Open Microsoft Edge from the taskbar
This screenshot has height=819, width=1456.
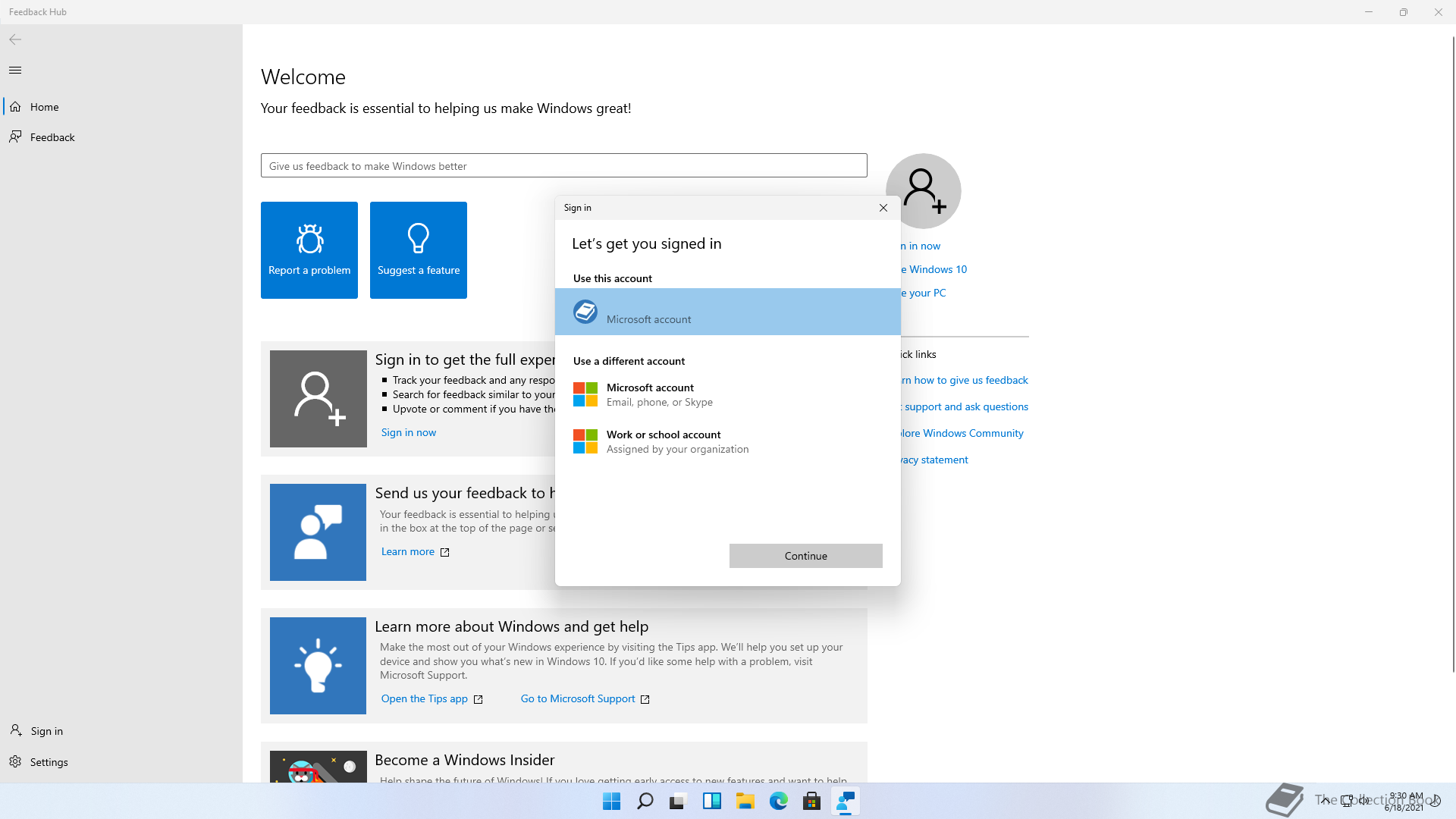pos(778,802)
